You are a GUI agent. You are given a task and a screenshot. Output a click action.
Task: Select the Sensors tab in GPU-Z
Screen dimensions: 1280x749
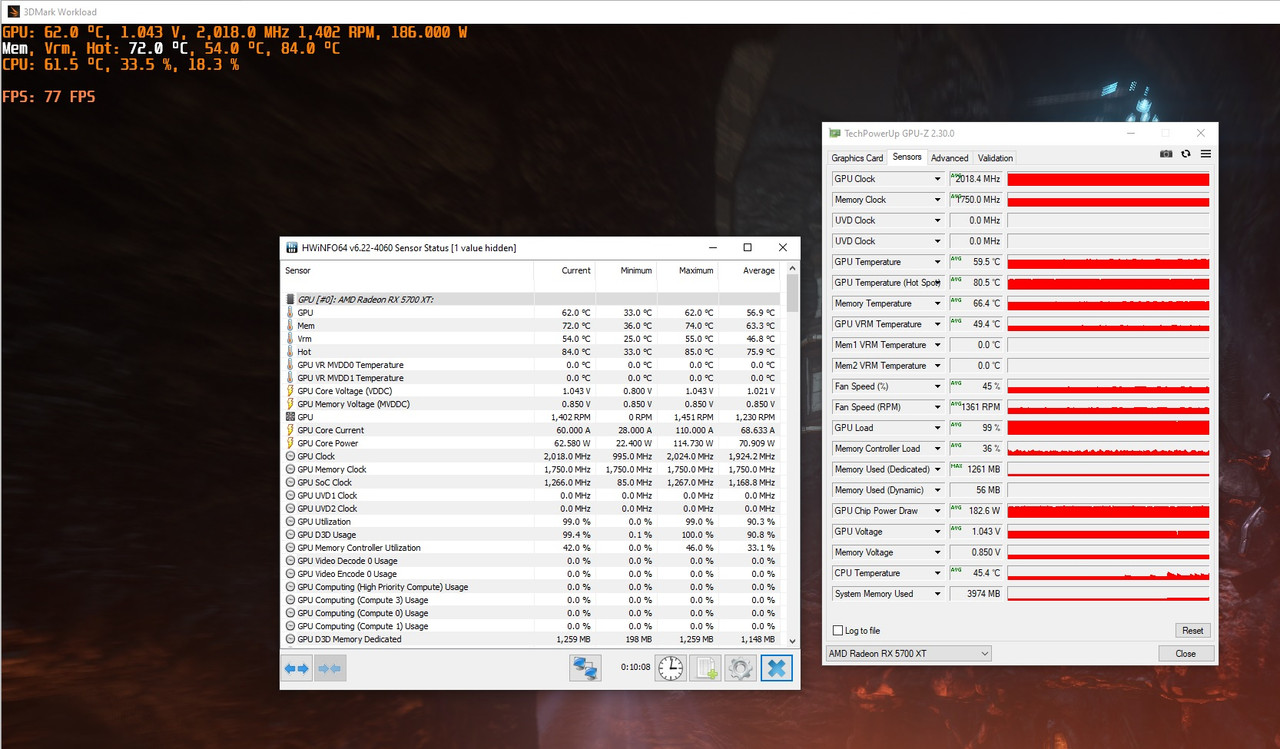(907, 157)
